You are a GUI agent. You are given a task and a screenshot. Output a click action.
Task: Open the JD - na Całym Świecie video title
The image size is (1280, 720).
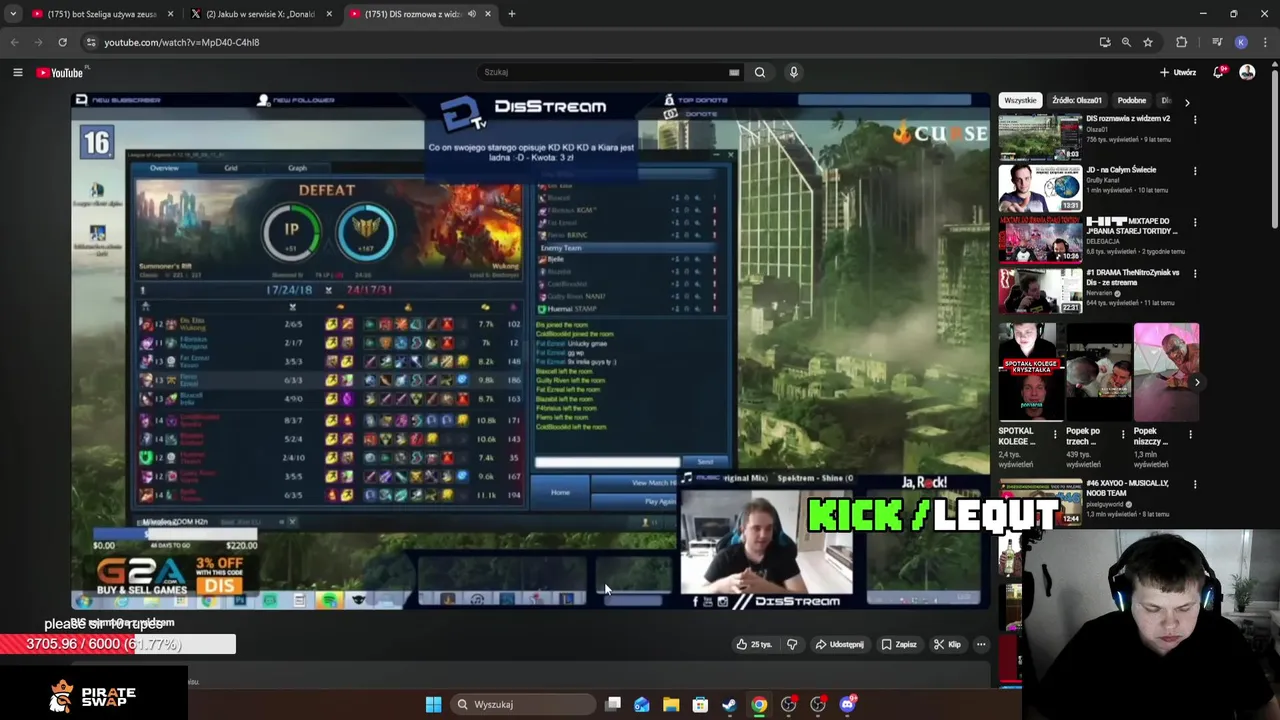1120,170
